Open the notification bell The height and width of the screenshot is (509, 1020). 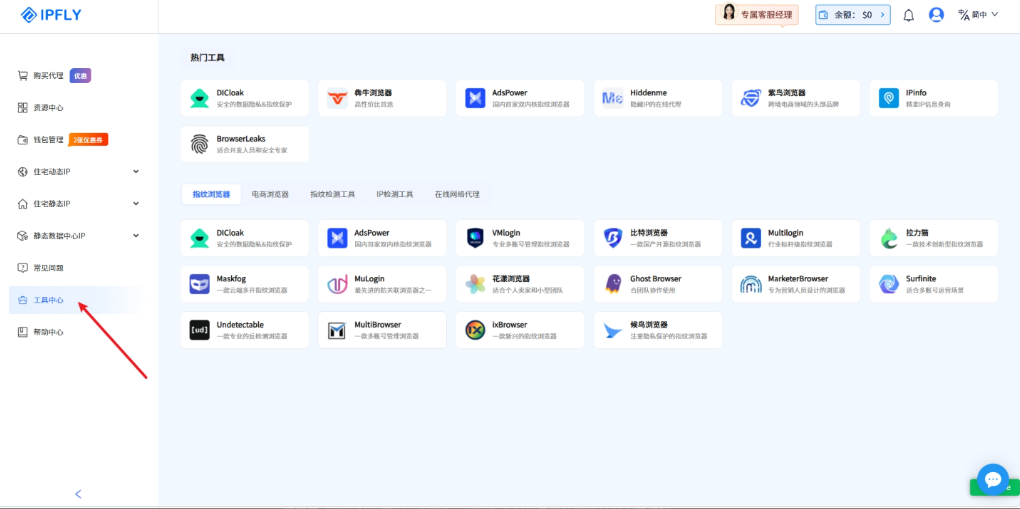pos(909,15)
